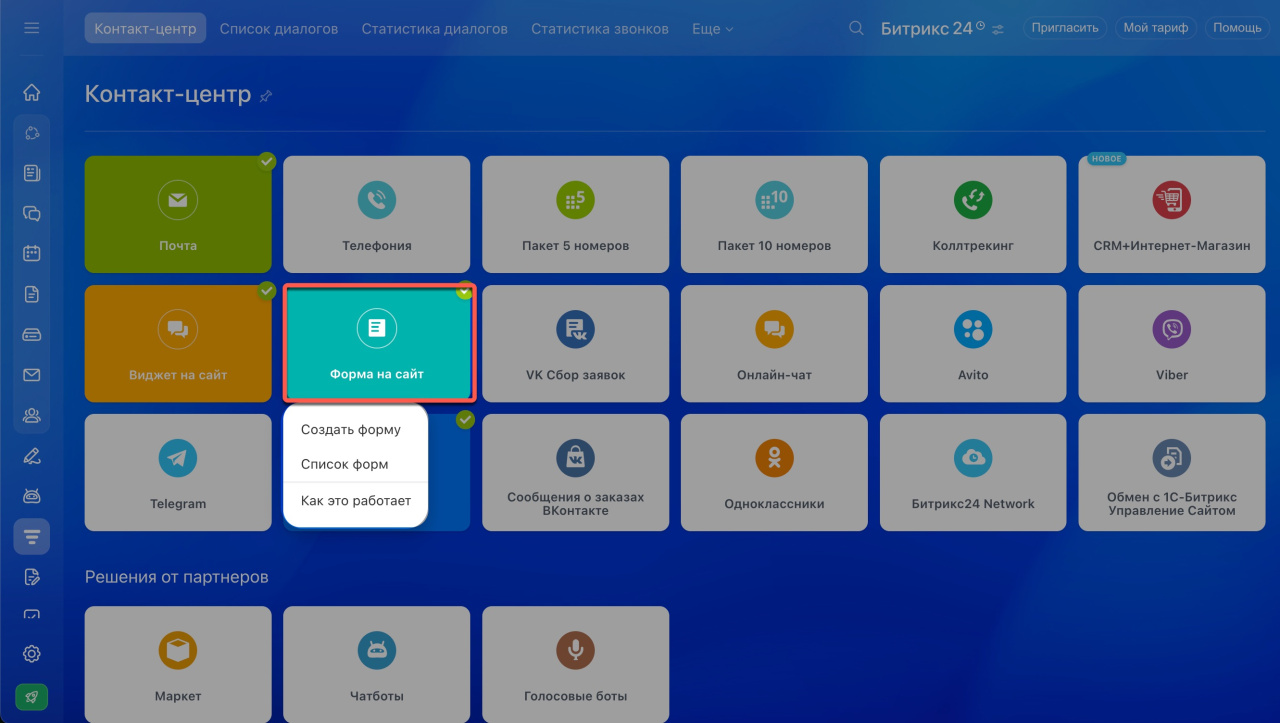Open the VK Сбор заявок tile

[575, 344]
